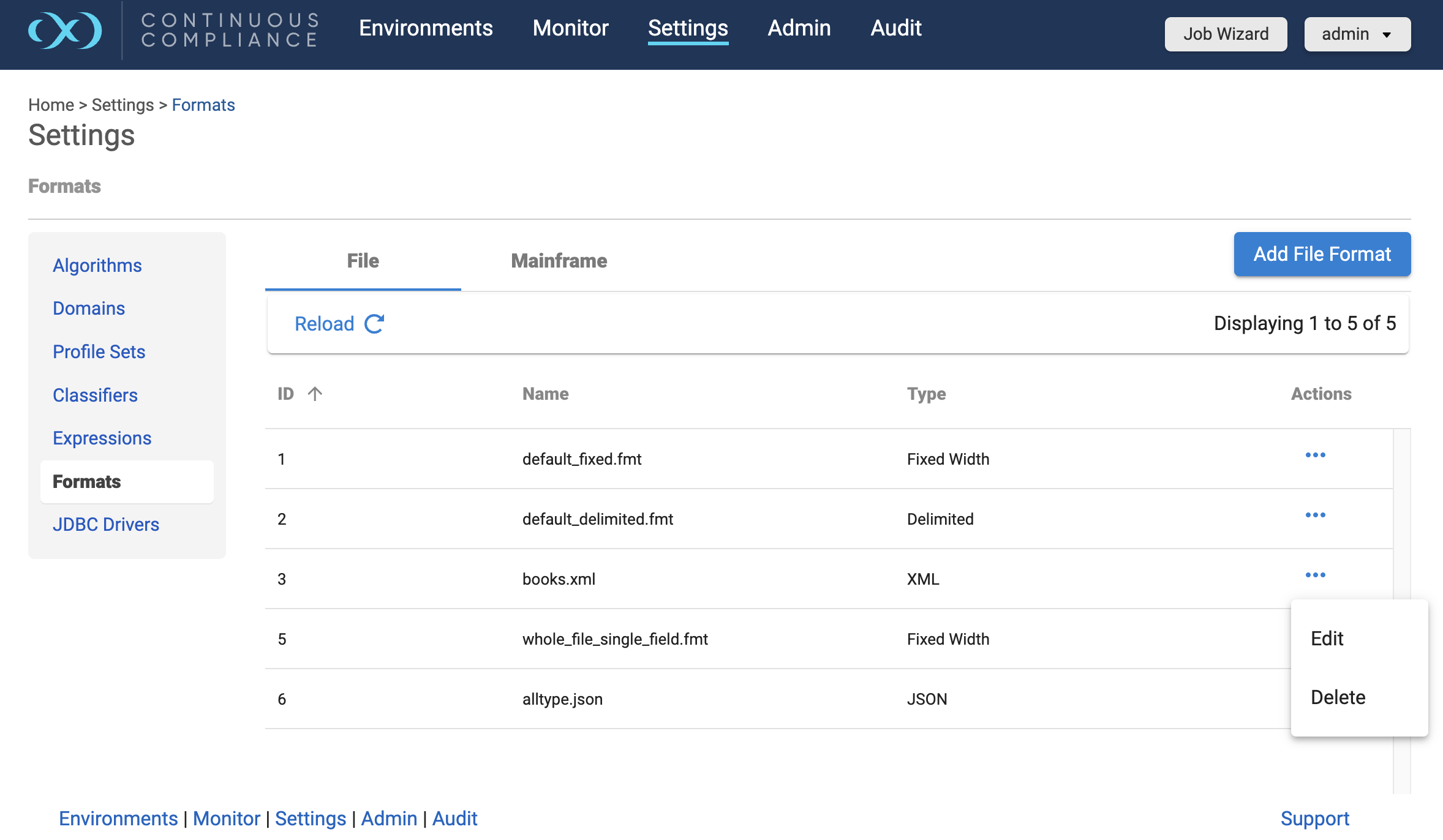Image resolution: width=1443 pixels, height=840 pixels.
Task: Click the ID sort ascending arrow
Action: click(315, 394)
